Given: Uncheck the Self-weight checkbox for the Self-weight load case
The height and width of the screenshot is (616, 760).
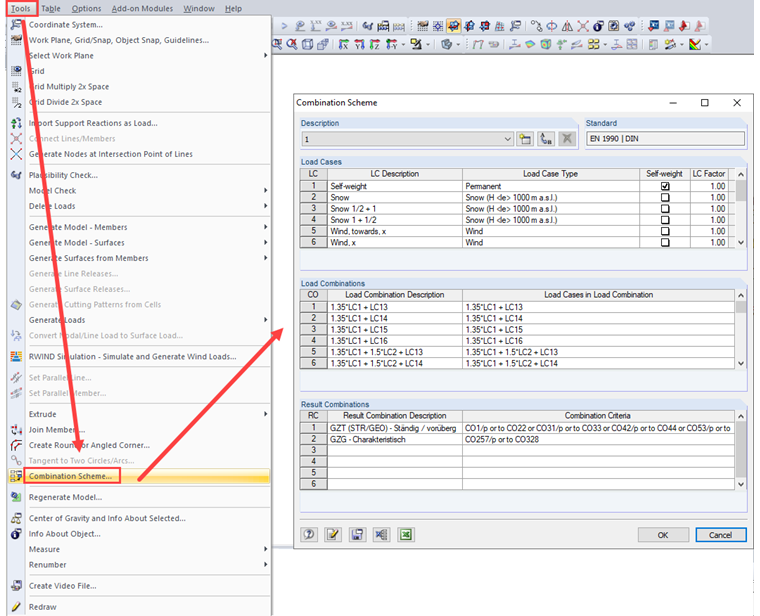Looking at the screenshot, I should (665, 186).
